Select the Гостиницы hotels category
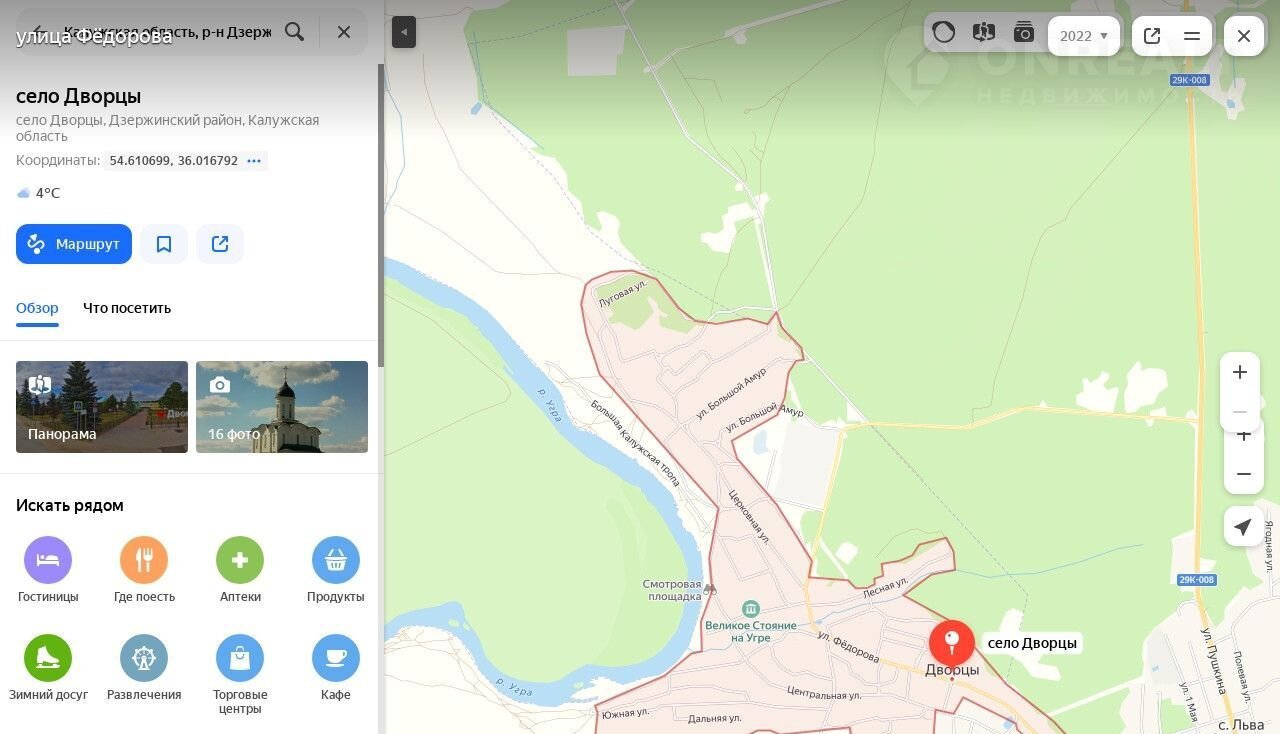This screenshot has height=734, width=1280. (x=48, y=560)
